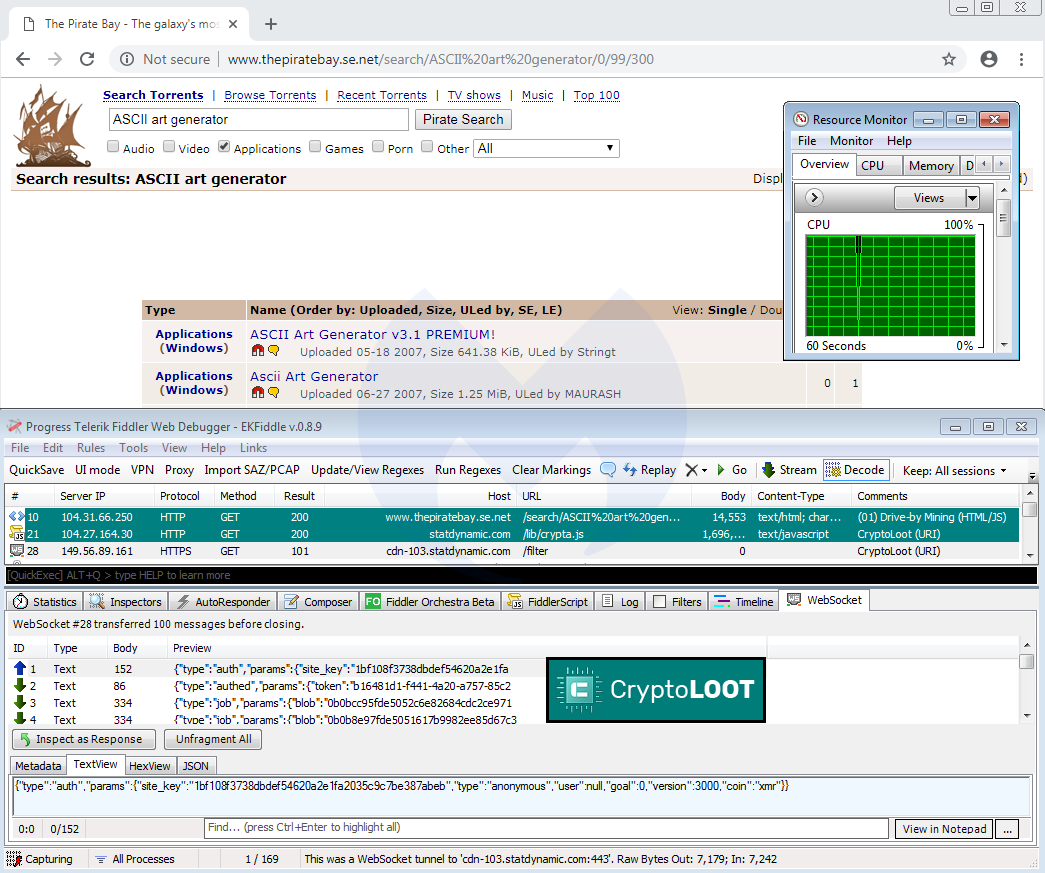Click the Find text field
The width and height of the screenshot is (1045, 873).
tap(546, 828)
